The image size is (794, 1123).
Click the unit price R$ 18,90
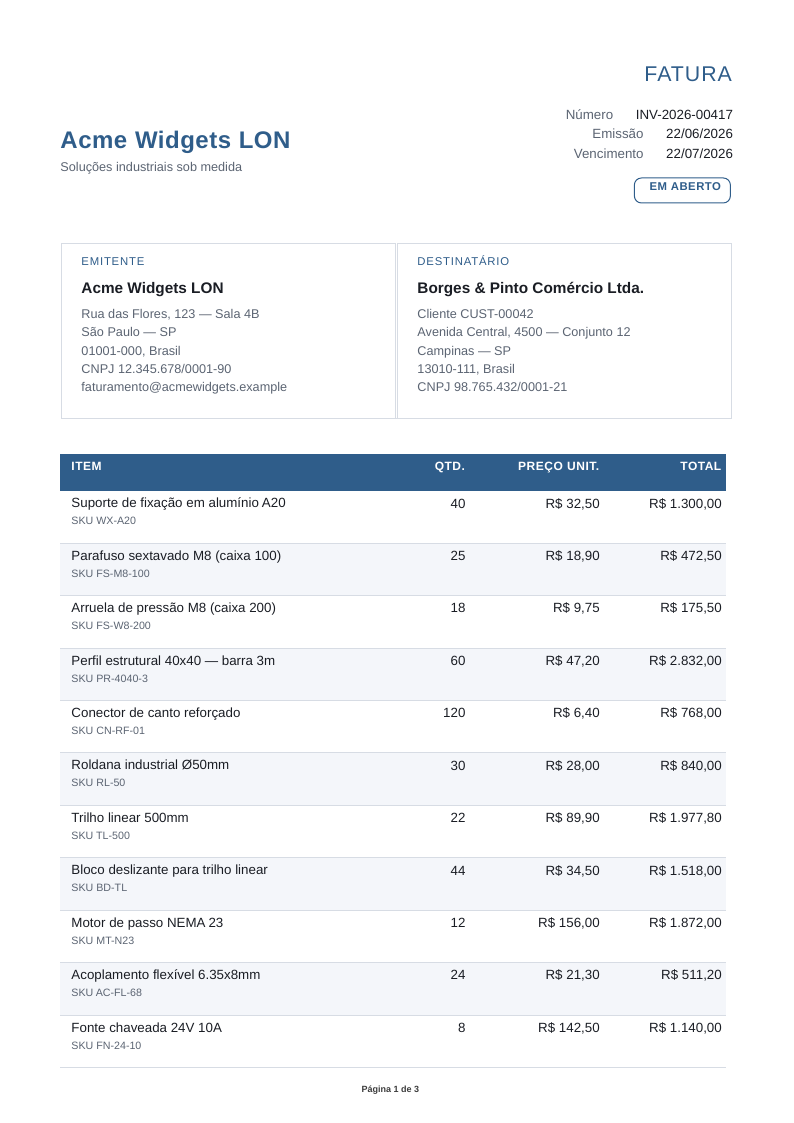[x=573, y=556]
